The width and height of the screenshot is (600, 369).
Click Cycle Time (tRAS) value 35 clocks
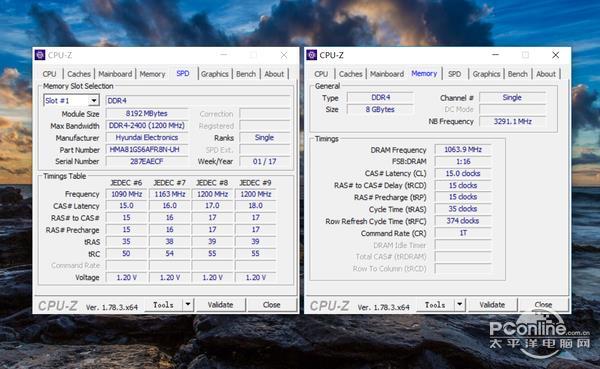[463, 209]
